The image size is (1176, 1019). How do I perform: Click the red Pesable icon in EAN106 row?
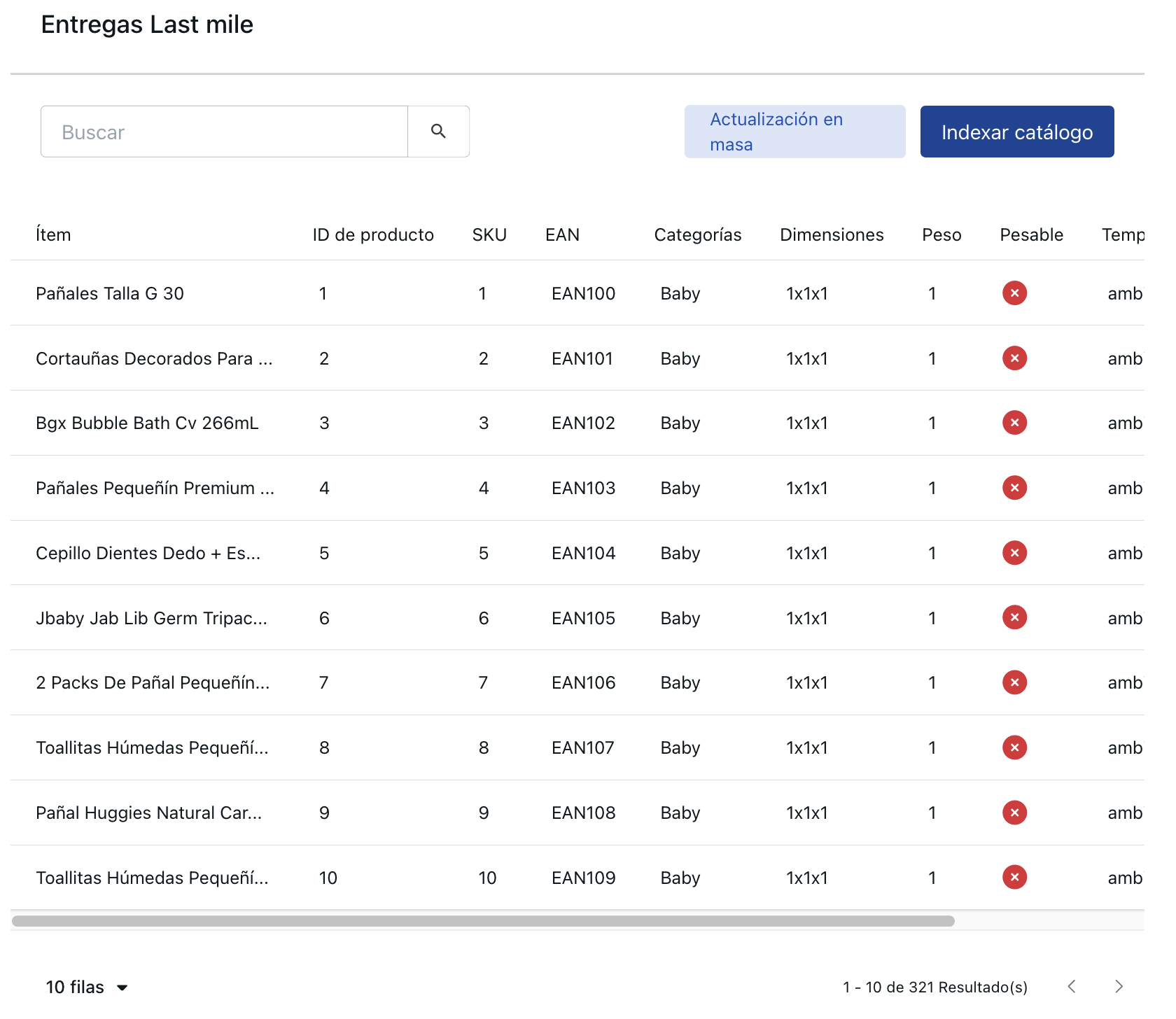point(1014,682)
